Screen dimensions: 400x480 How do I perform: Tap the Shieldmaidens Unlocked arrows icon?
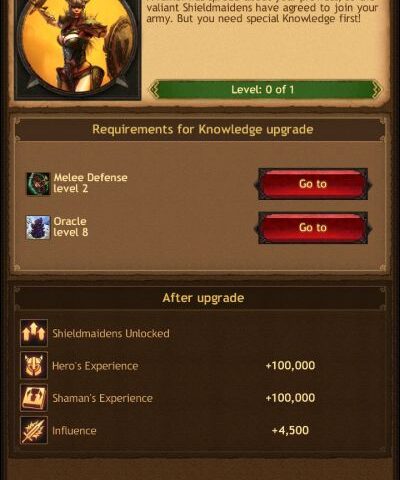click(x=34, y=333)
